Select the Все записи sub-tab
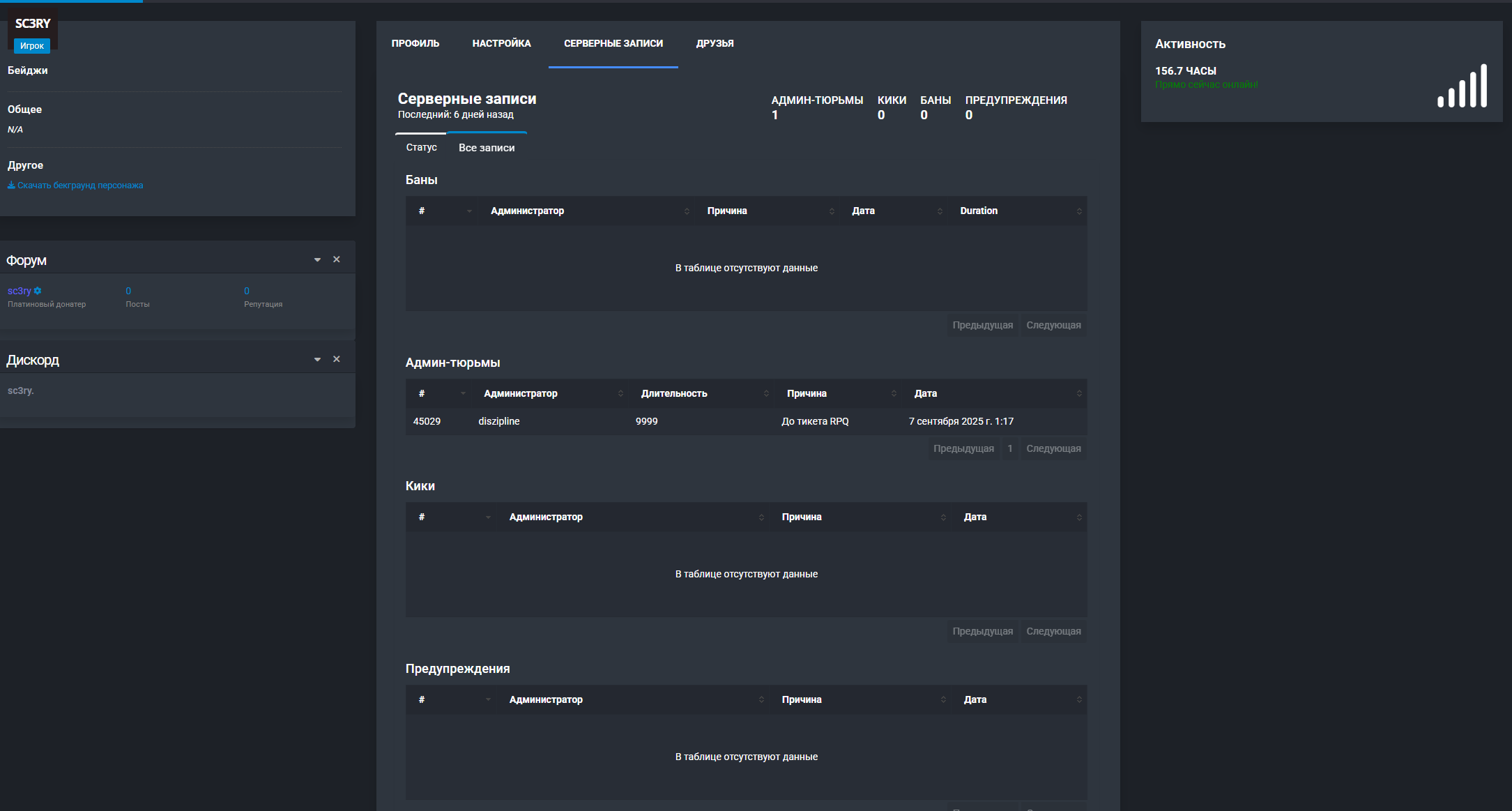 (x=487, y=147)
